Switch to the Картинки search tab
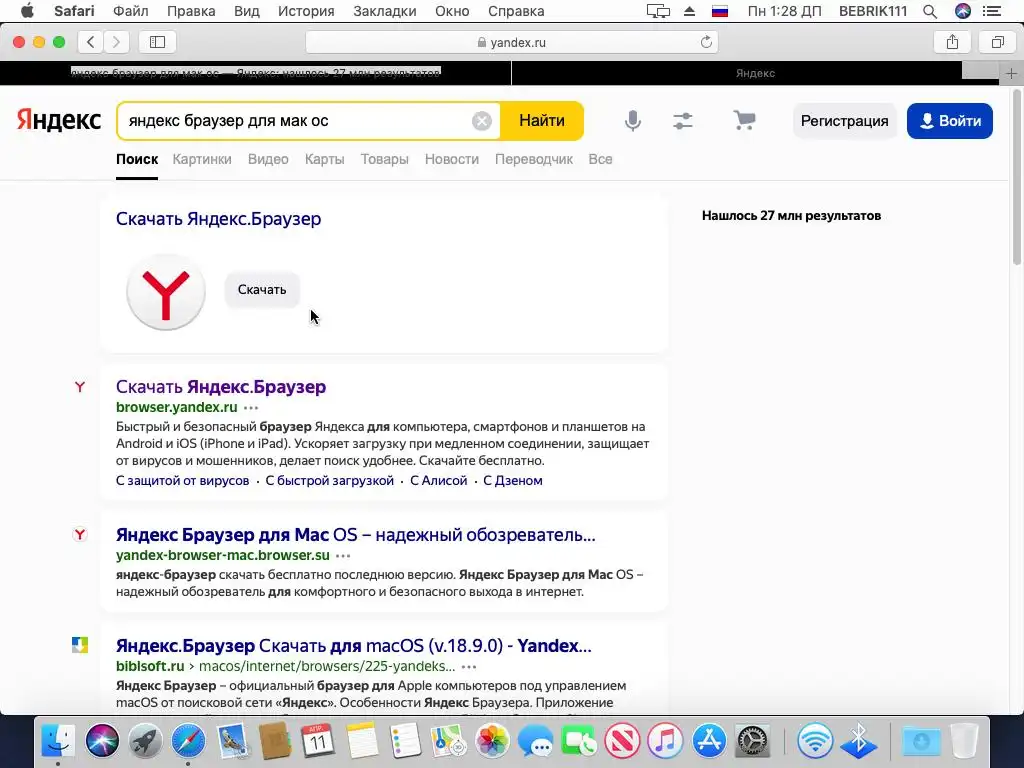 click(x=202, y=159)
